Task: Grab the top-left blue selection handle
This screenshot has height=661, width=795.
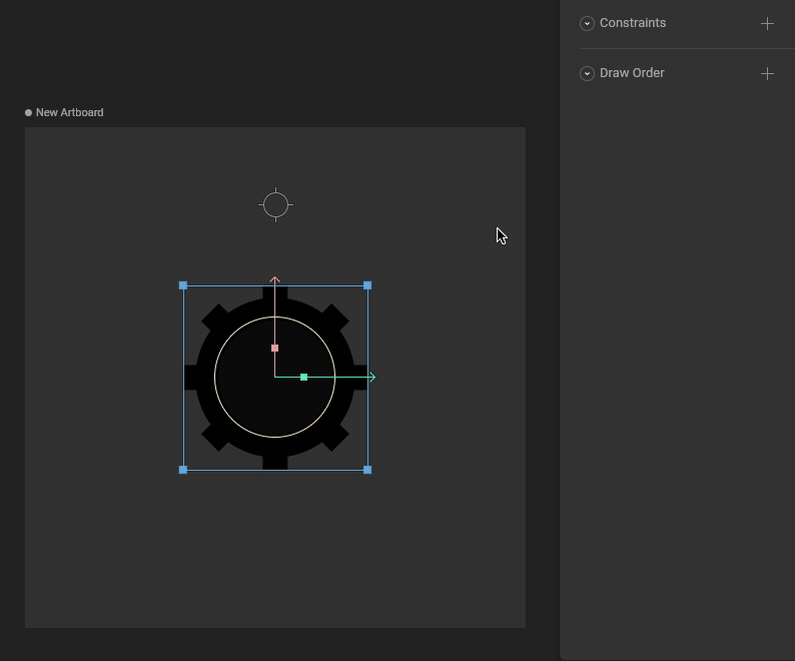Action: [x=183, y=286]
